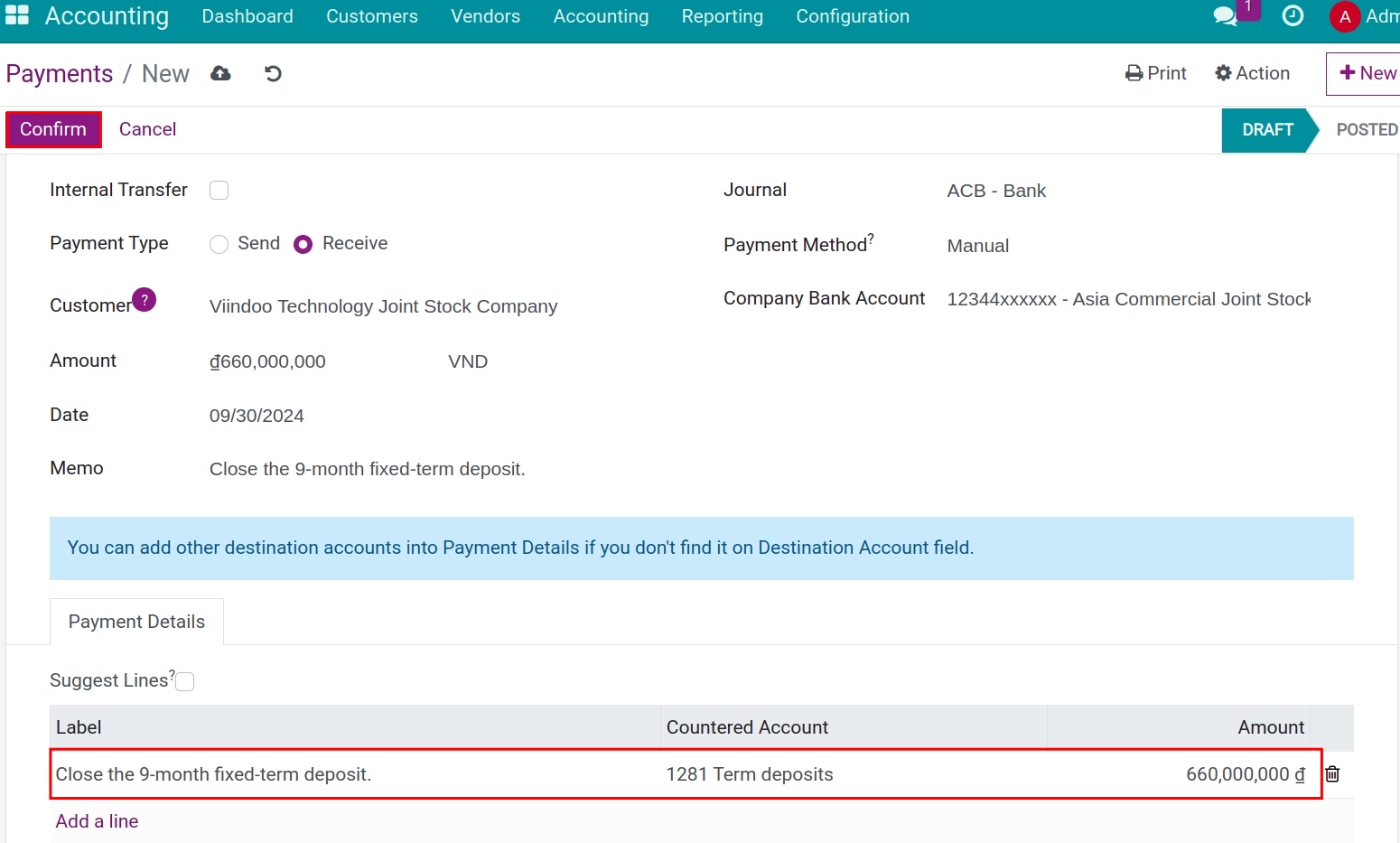This screenshot has width=1400, height=843.
Task: Enable Suggest Lines option
Action: click(184, 680)
